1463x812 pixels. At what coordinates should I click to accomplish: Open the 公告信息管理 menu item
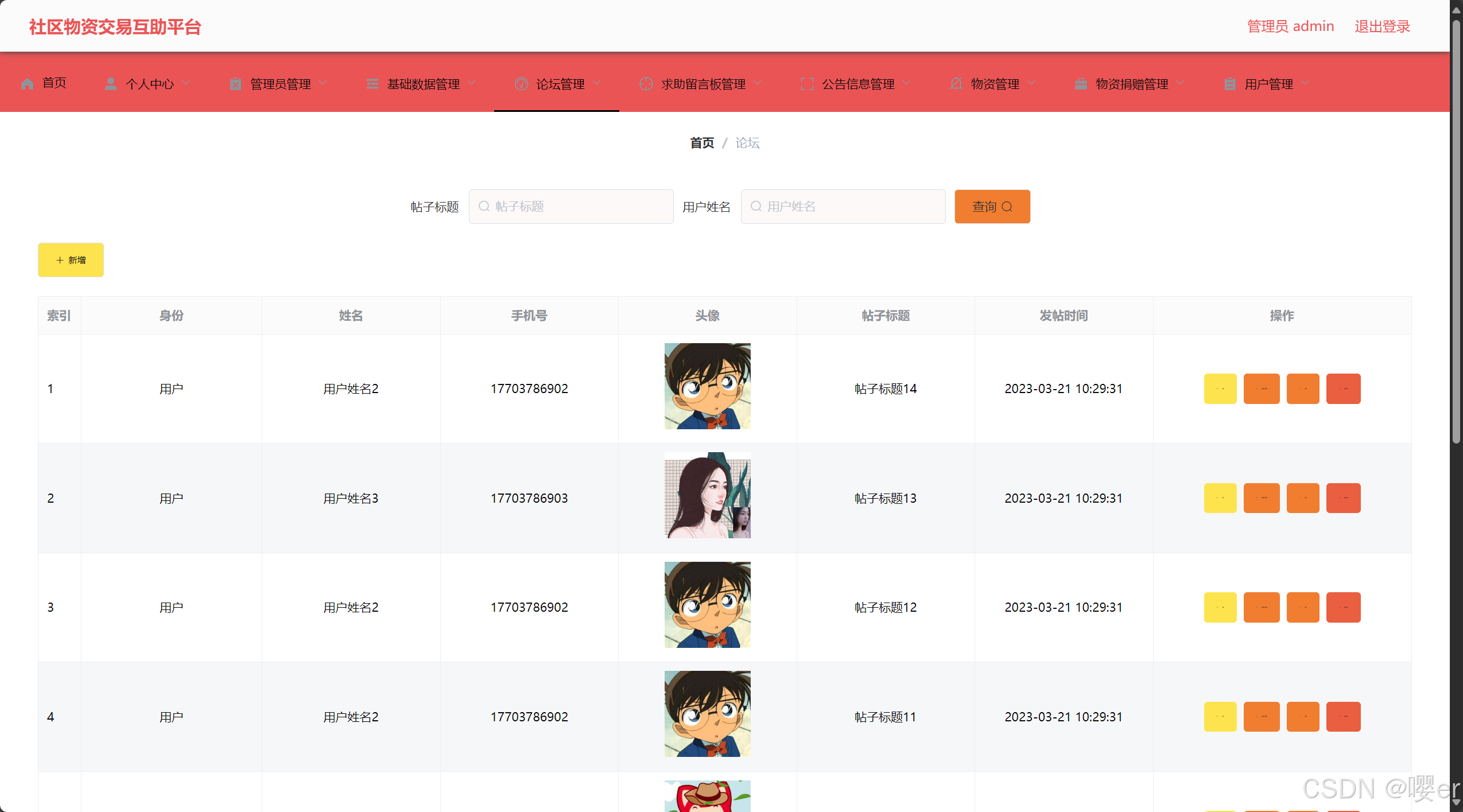point(858,84)
